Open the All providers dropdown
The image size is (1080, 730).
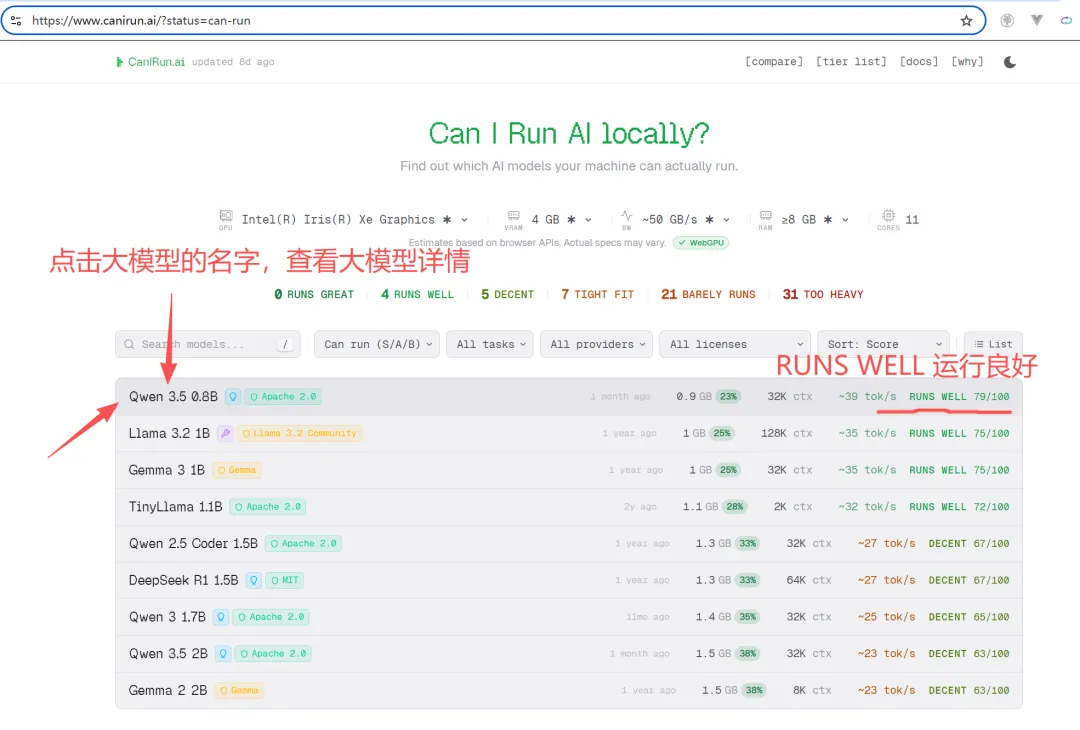tap(597, 344)
